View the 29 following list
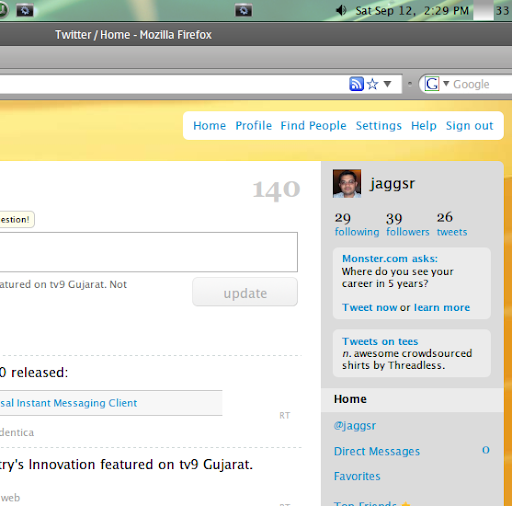 pos(357,225)
